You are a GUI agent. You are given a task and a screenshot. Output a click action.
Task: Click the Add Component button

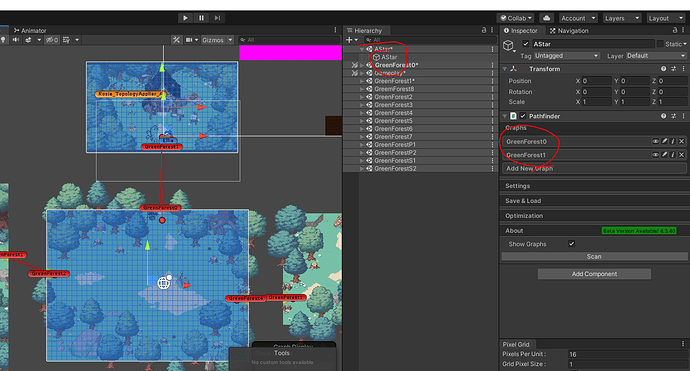(594, 274)
